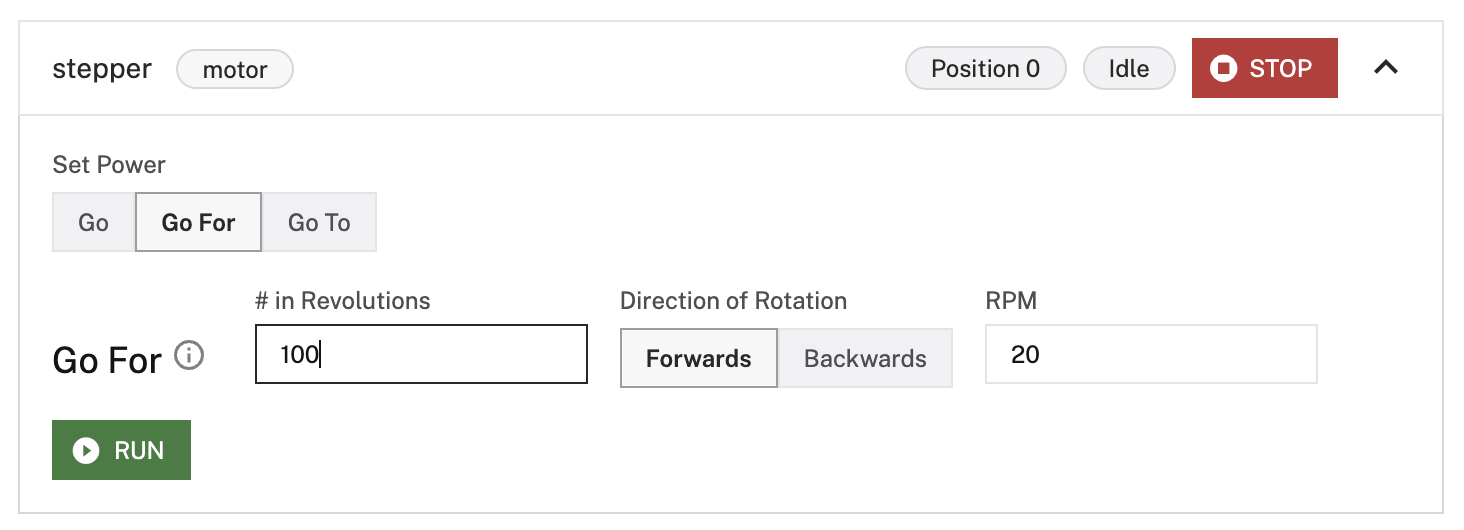Select the Go For tab
The image size is (1464, 530).
point(198,222)
